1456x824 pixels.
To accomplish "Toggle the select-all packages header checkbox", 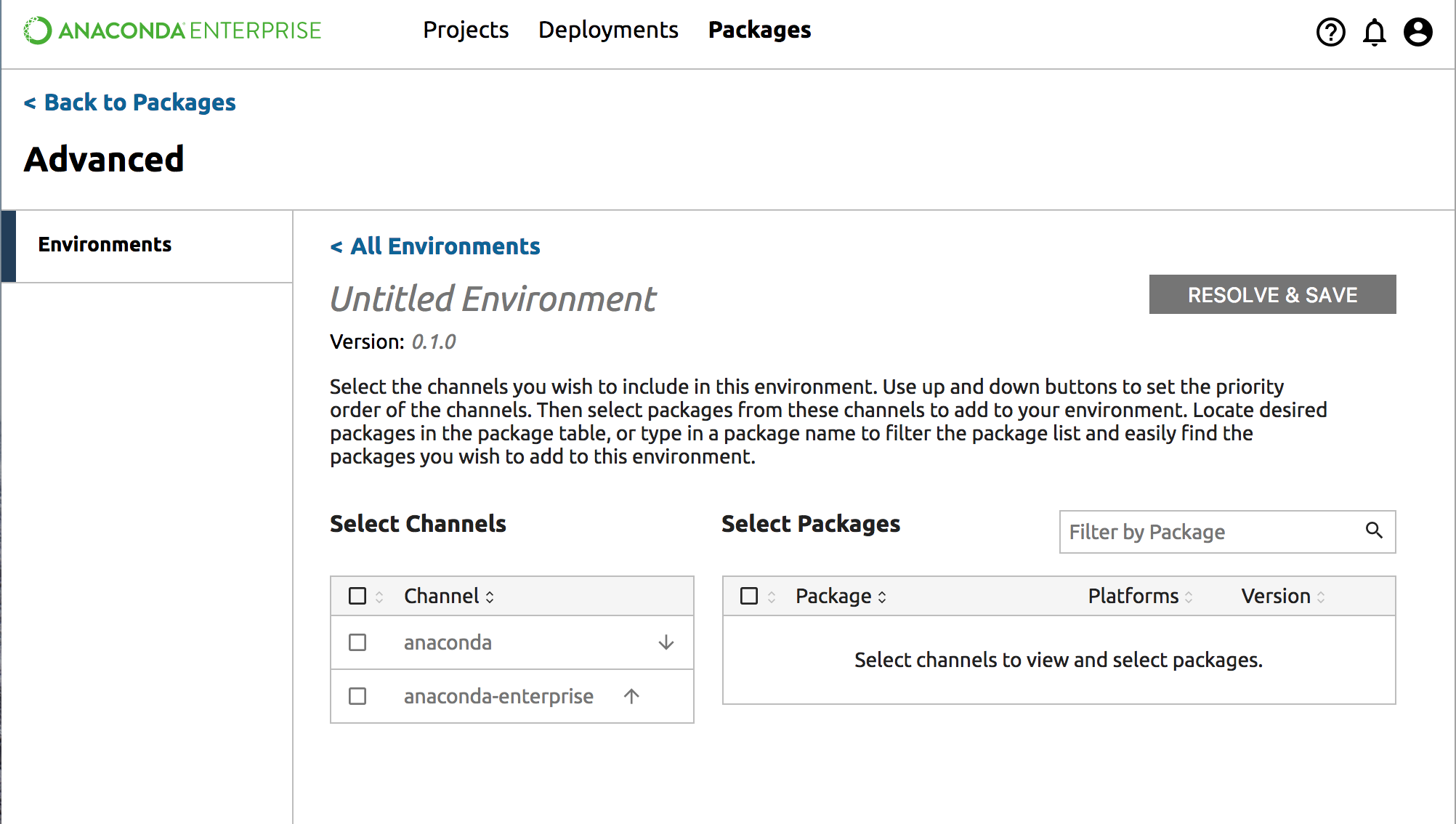I will (x=748, y=596).
